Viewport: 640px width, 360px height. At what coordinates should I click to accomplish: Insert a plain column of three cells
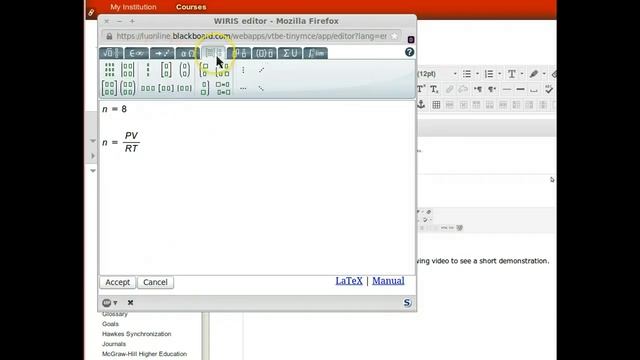(x=148, y=70)
